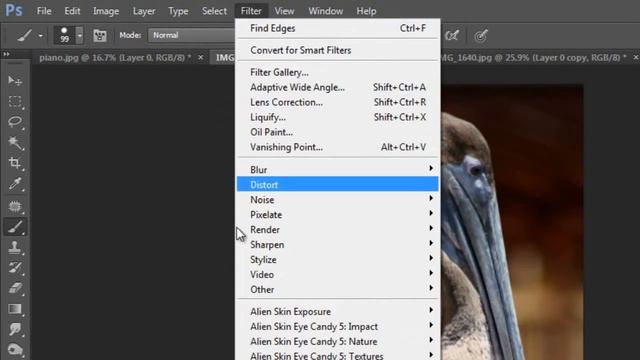Click the airbrush-style icon in options bar

coord(452,36)
